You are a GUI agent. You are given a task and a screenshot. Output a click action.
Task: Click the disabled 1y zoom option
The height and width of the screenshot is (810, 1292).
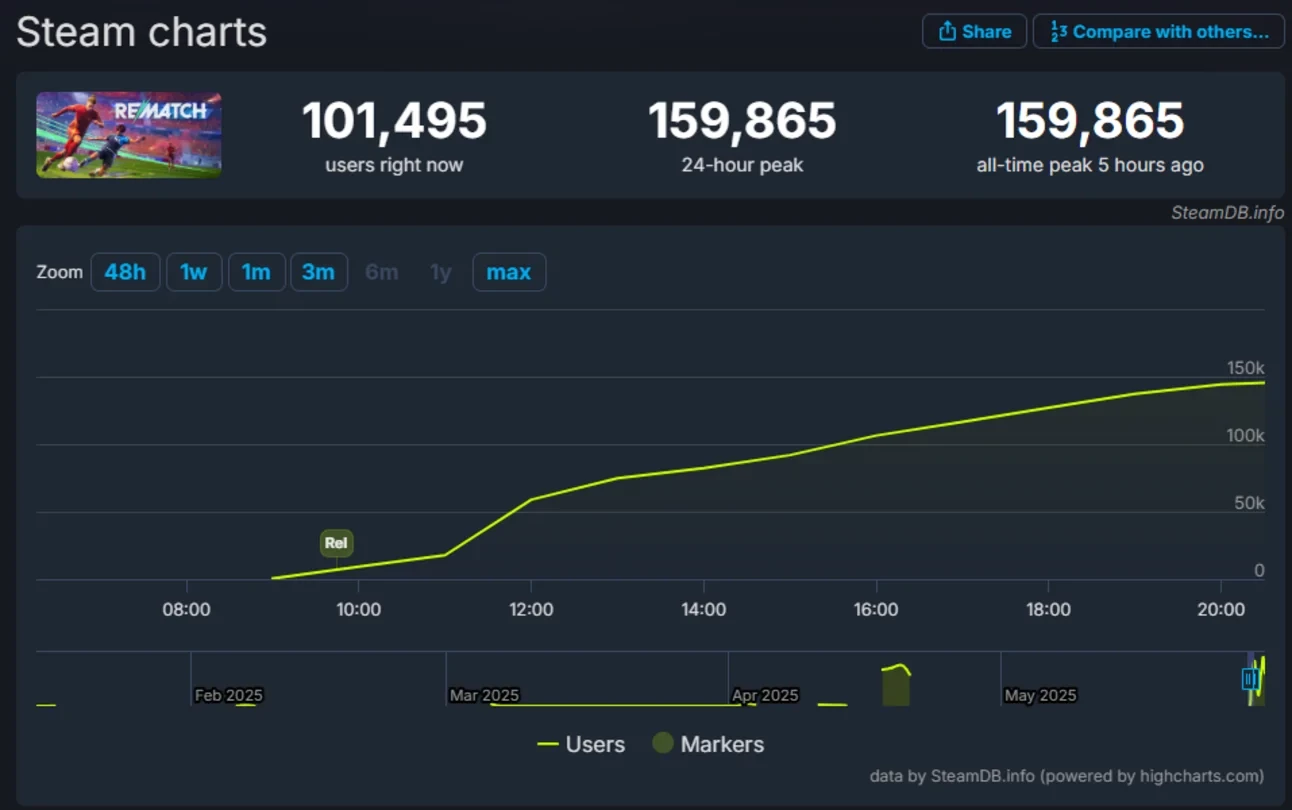(x=440, y=272)
